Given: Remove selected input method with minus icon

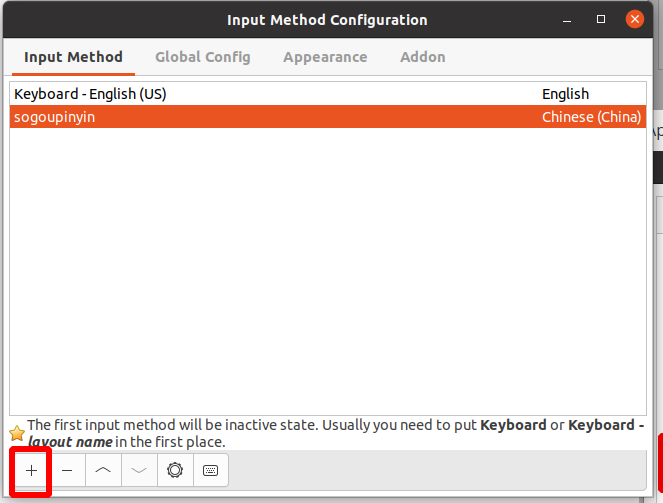Looking at the screenshot, I should tap(67, 470).
